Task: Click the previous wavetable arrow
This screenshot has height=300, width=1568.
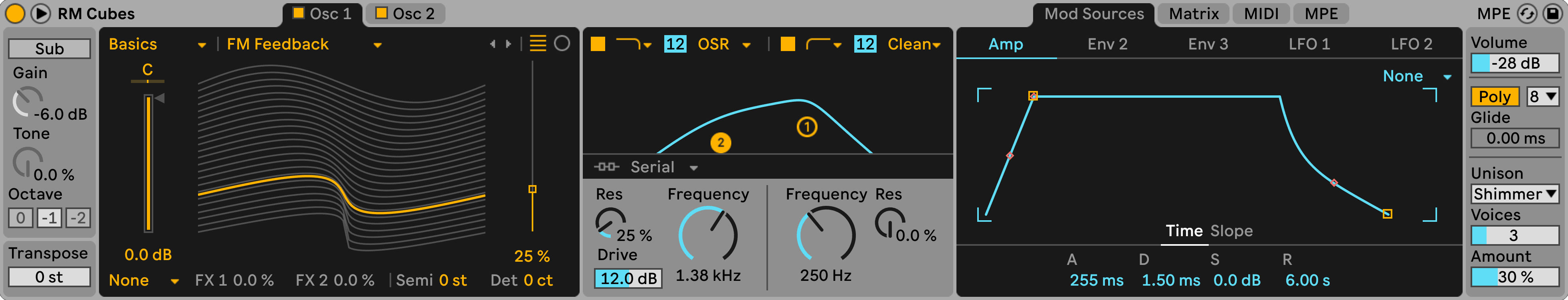Action: click(493, 44)
